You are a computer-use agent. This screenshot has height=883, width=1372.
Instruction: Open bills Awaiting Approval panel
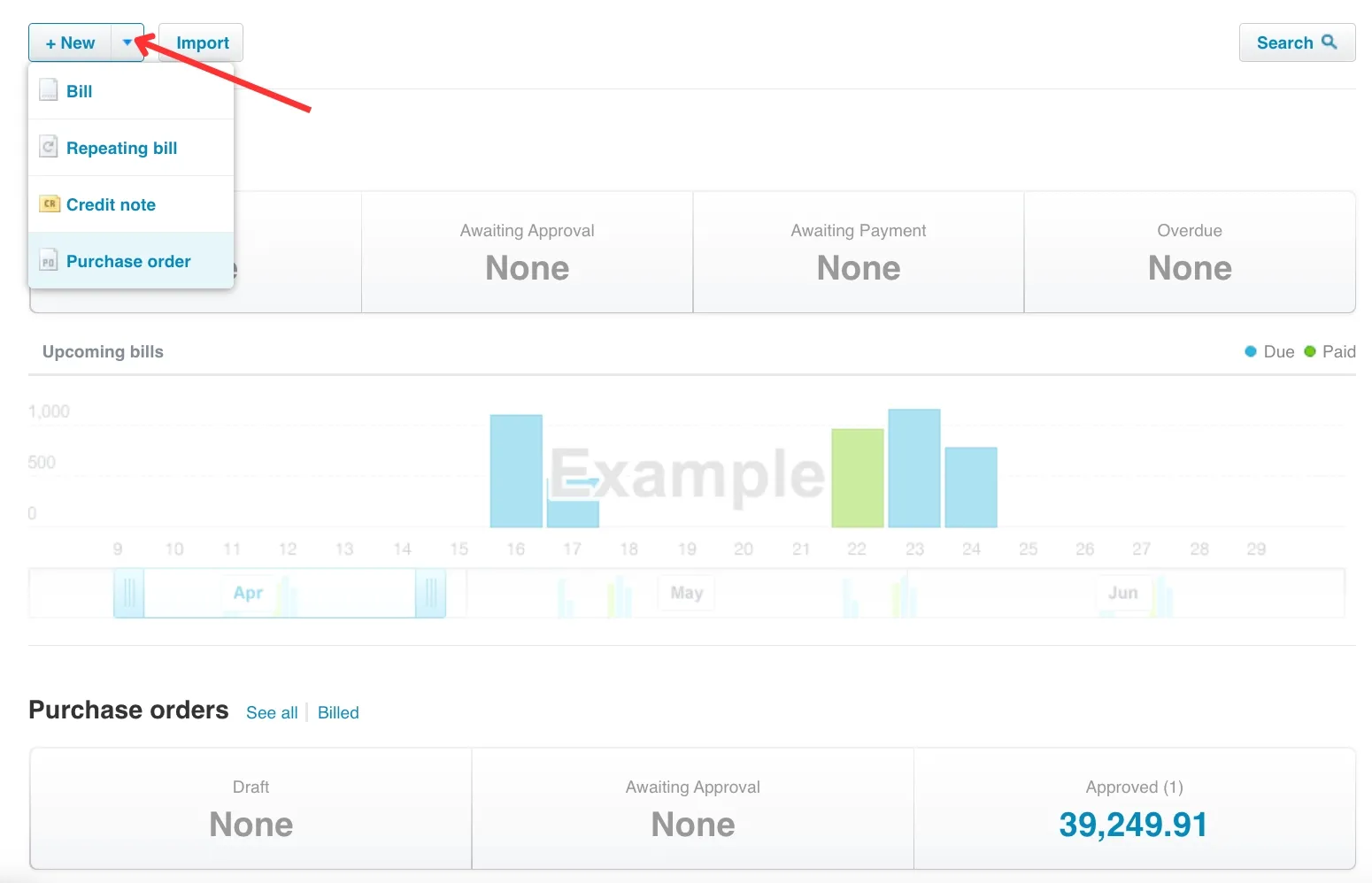tap(527, 252)
